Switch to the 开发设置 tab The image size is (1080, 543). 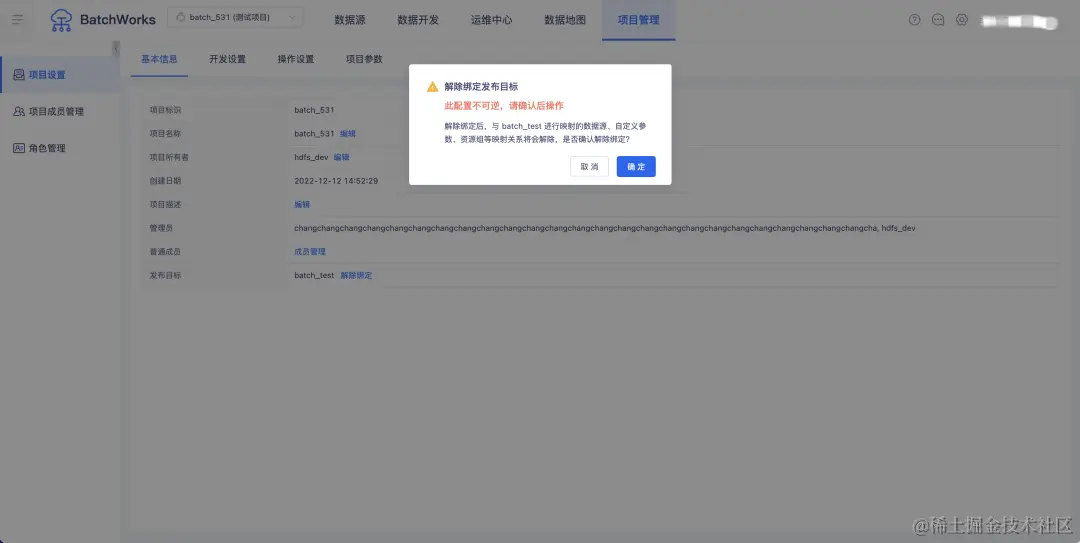point(227,59)
